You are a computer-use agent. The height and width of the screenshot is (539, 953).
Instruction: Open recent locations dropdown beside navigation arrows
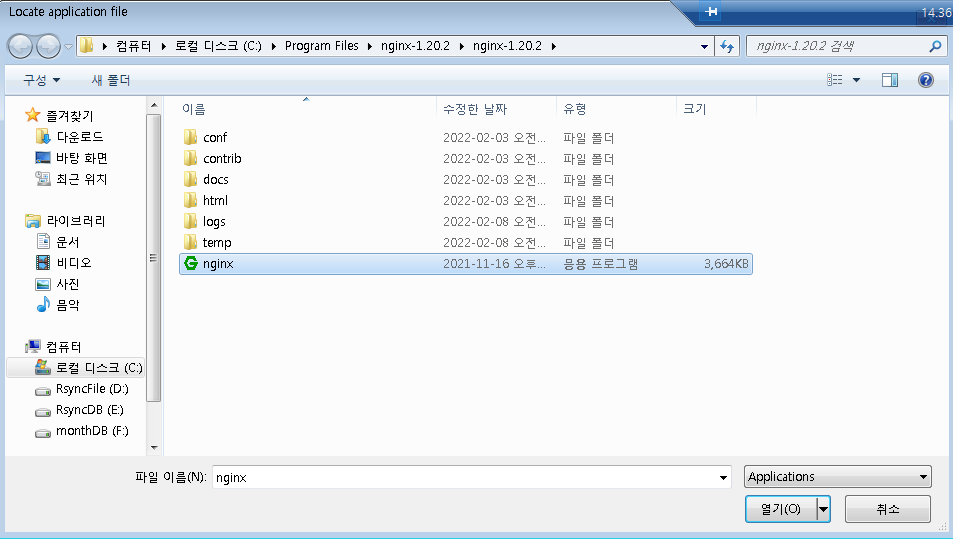pos(68,47)
